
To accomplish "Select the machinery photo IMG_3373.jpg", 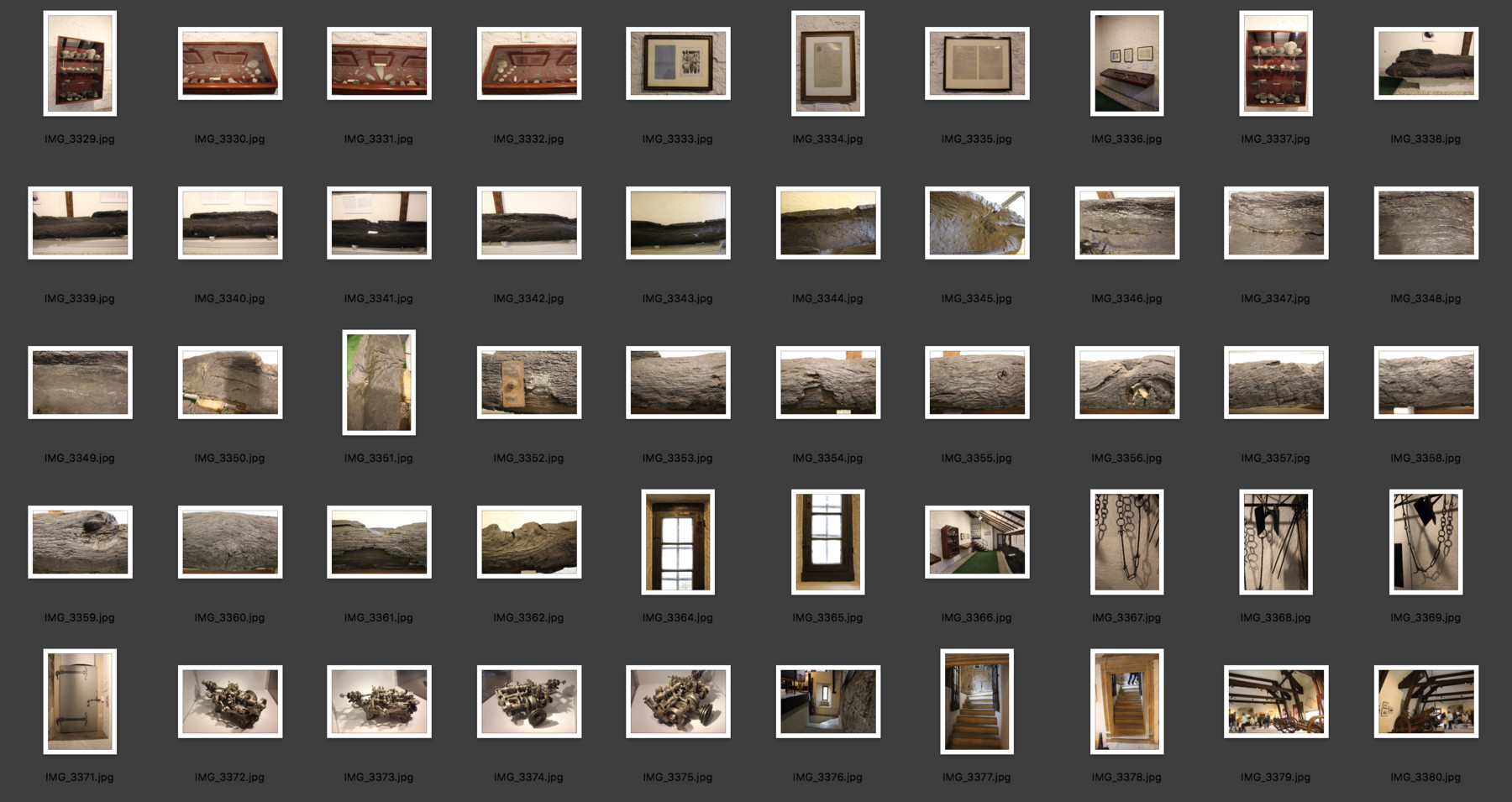I will 379,702.
